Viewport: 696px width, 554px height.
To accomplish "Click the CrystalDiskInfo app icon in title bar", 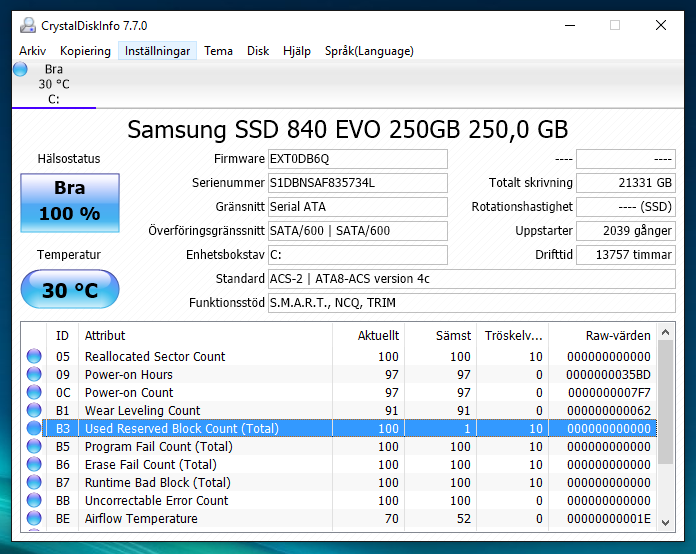I will point(28,25).
